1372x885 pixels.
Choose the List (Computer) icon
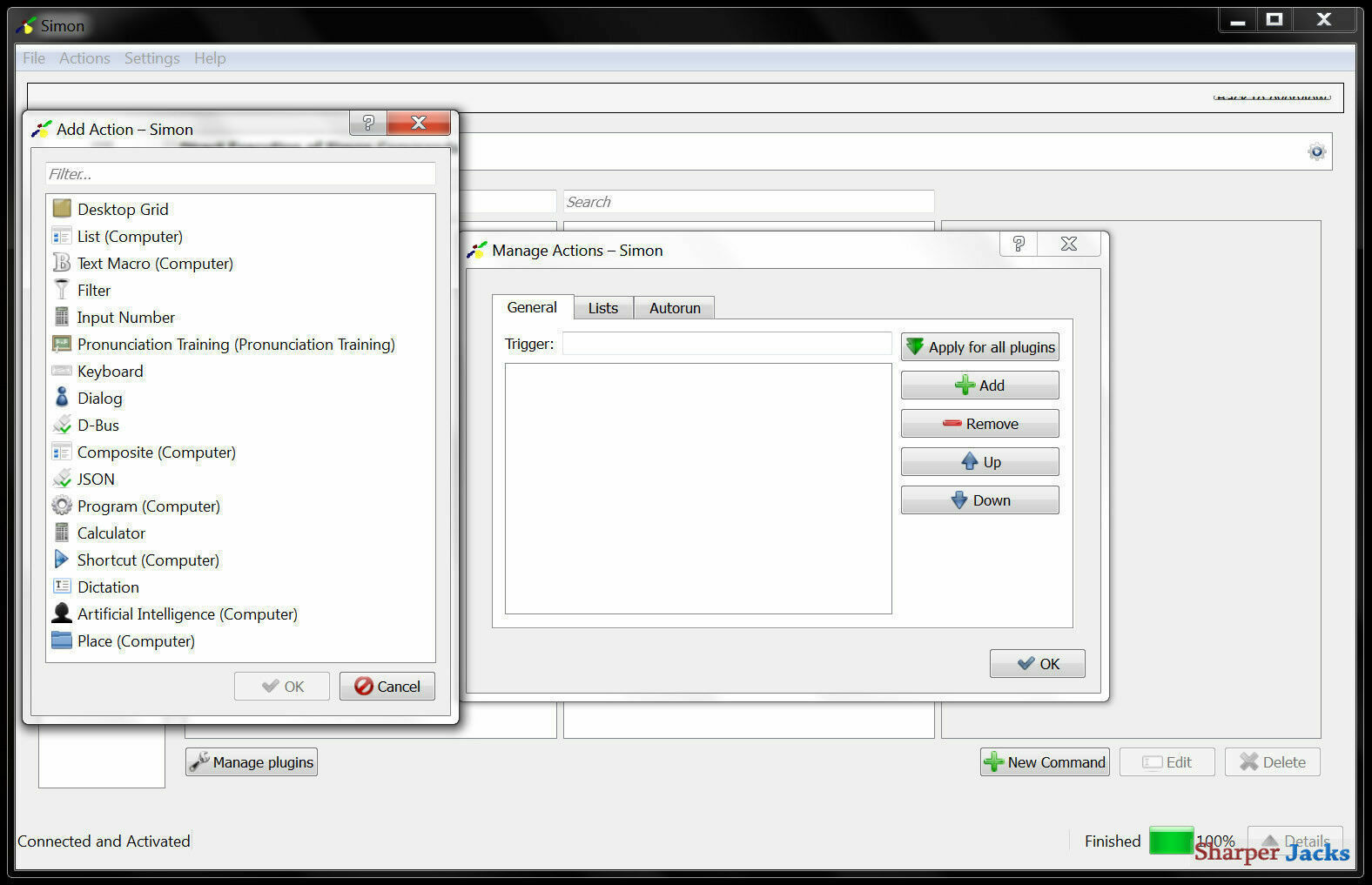(62, 236)
